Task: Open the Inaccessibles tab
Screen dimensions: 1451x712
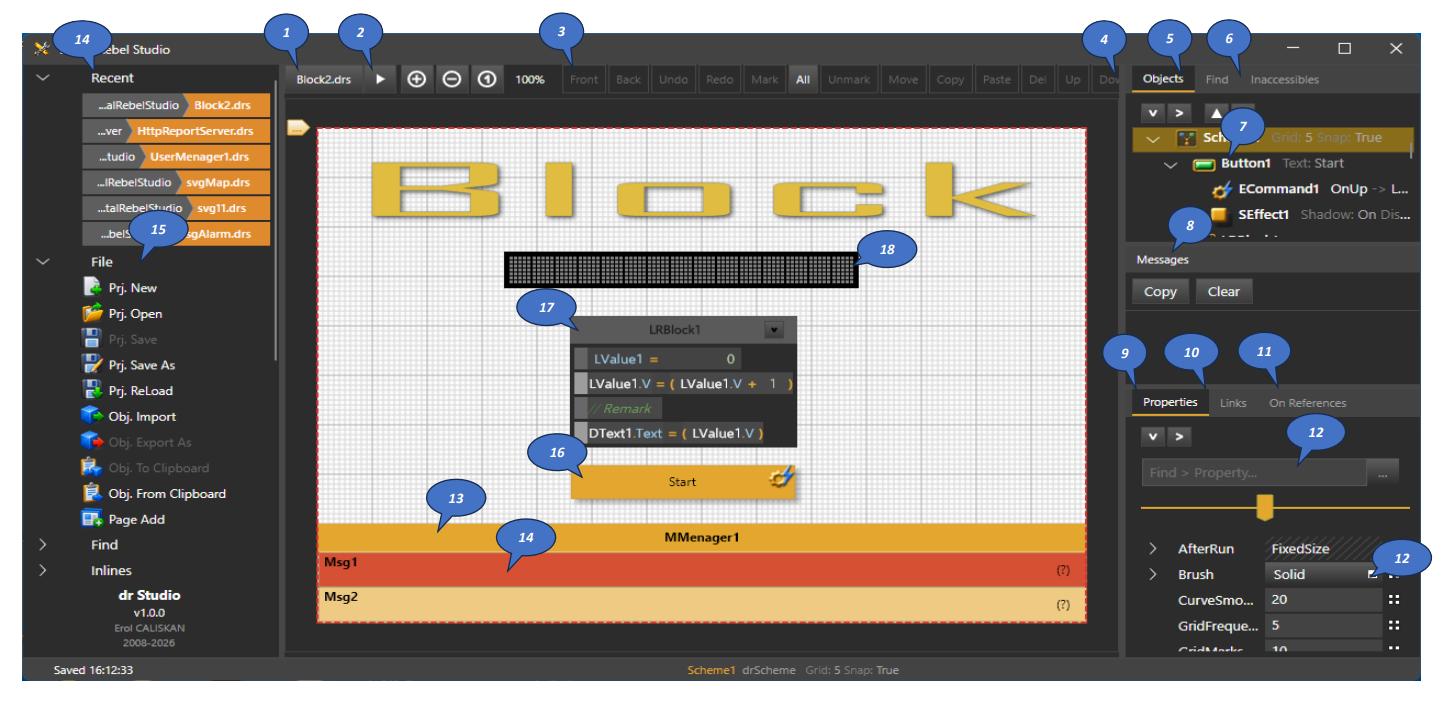Action: pyautogui.click(x=1284, y=79)
